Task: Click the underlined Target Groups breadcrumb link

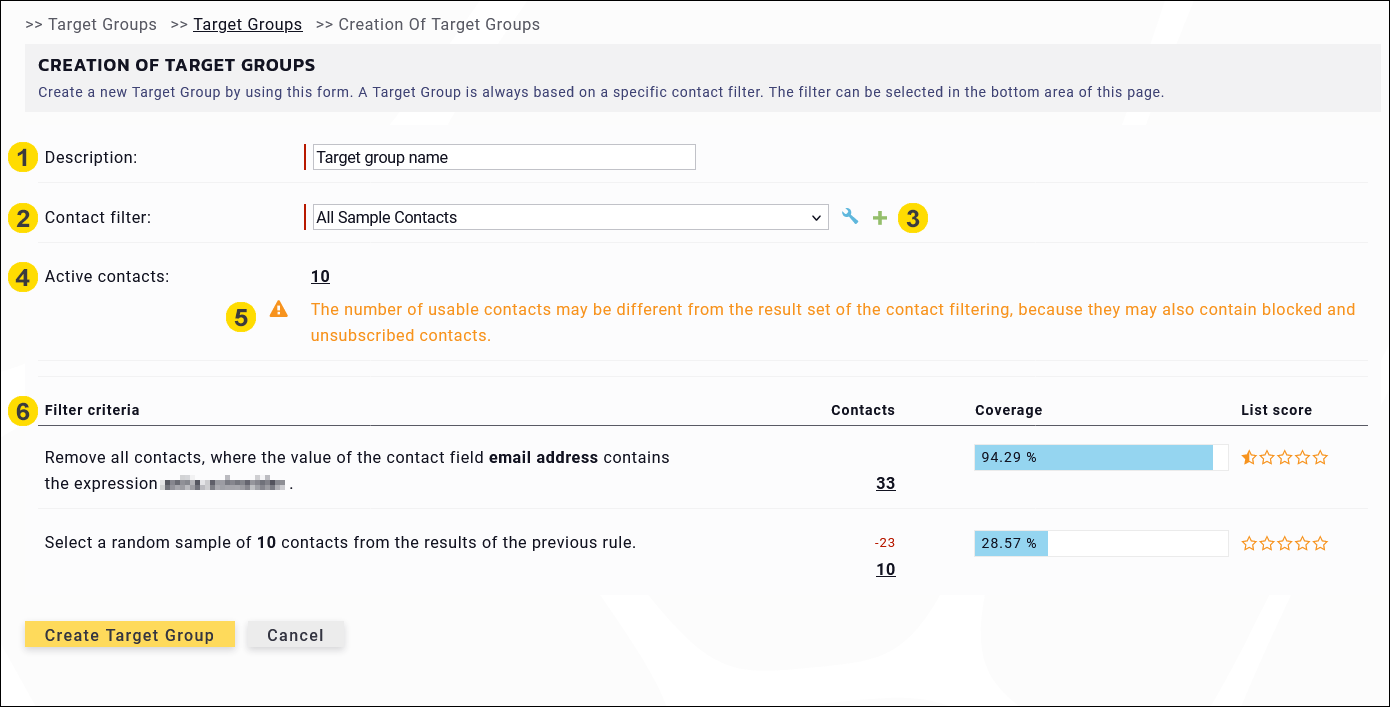Action: coord(248,24)
